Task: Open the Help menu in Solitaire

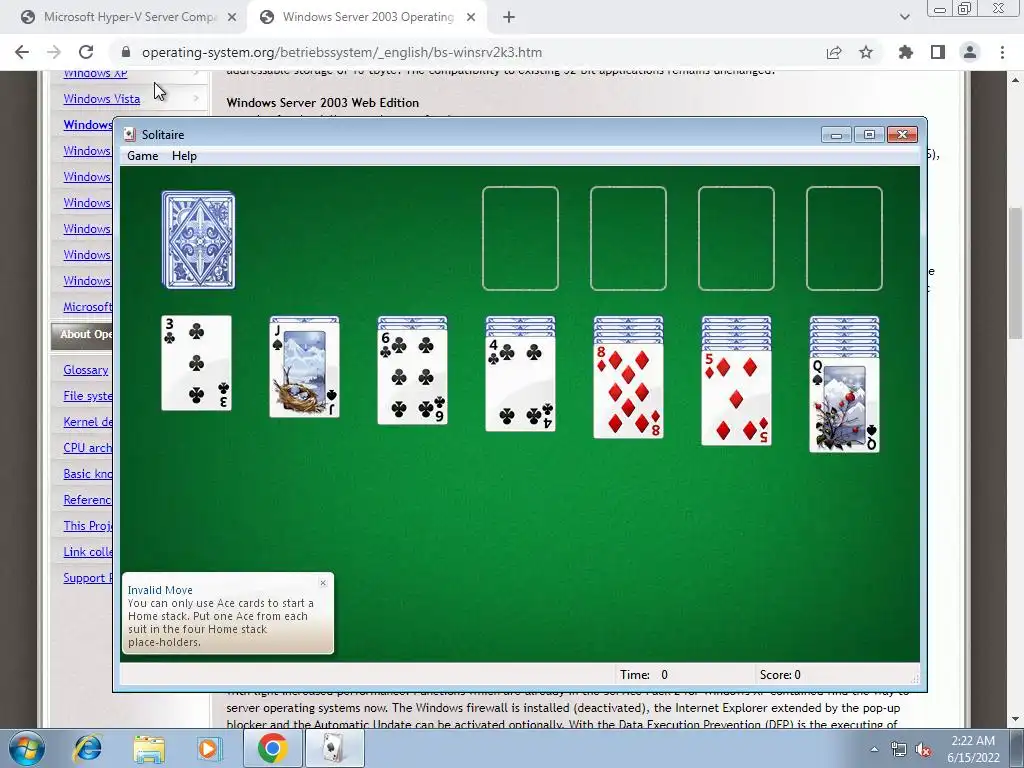Action: click(x=184, y=155)
